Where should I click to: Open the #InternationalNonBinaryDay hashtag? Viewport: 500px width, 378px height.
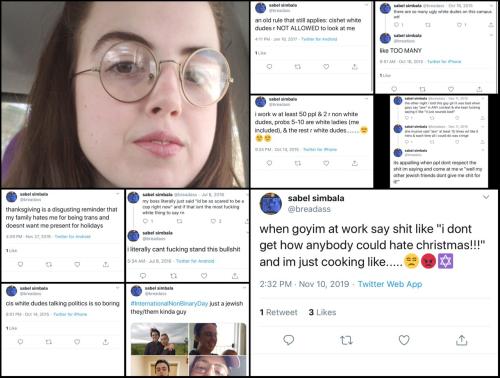coord(169,303)
